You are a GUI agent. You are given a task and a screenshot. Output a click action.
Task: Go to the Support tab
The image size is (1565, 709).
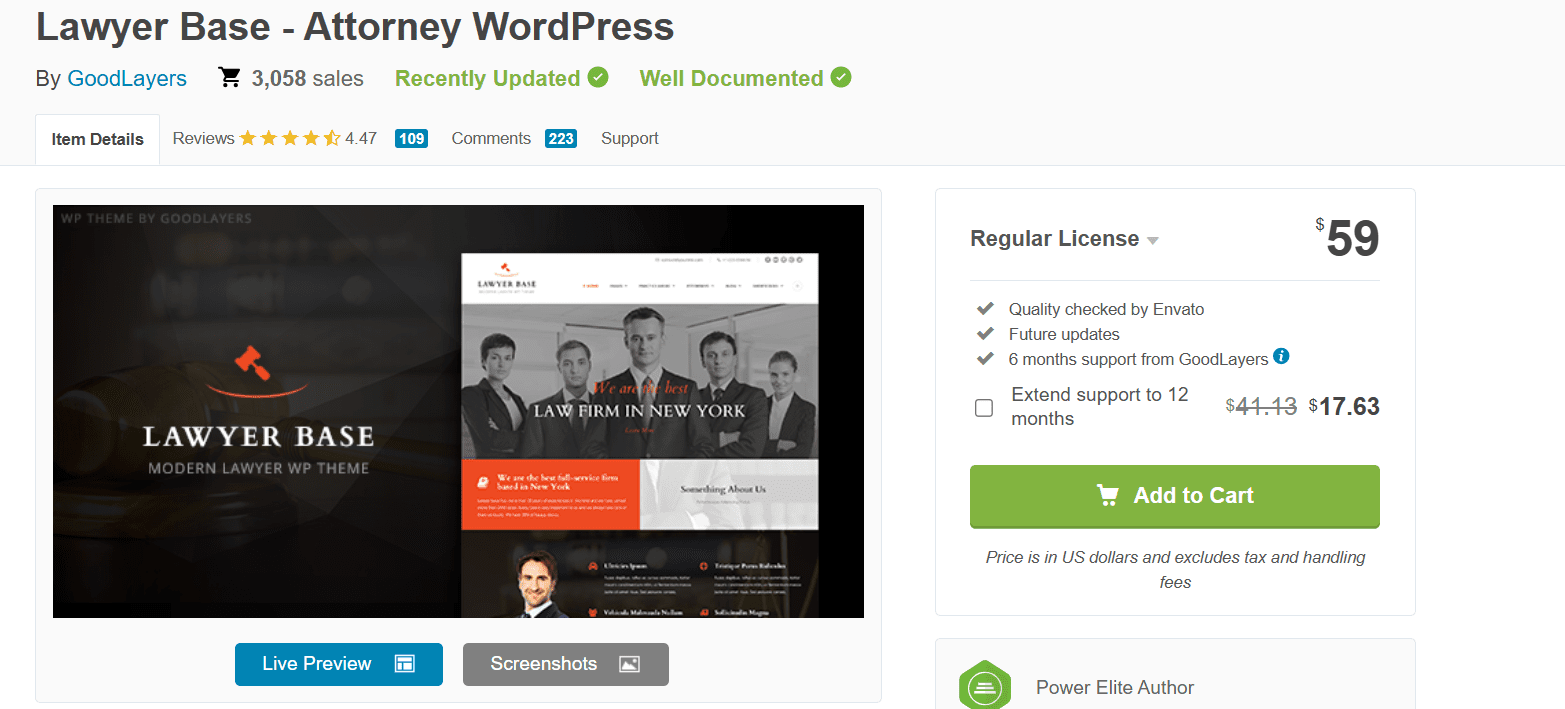[x=630, y=139]
